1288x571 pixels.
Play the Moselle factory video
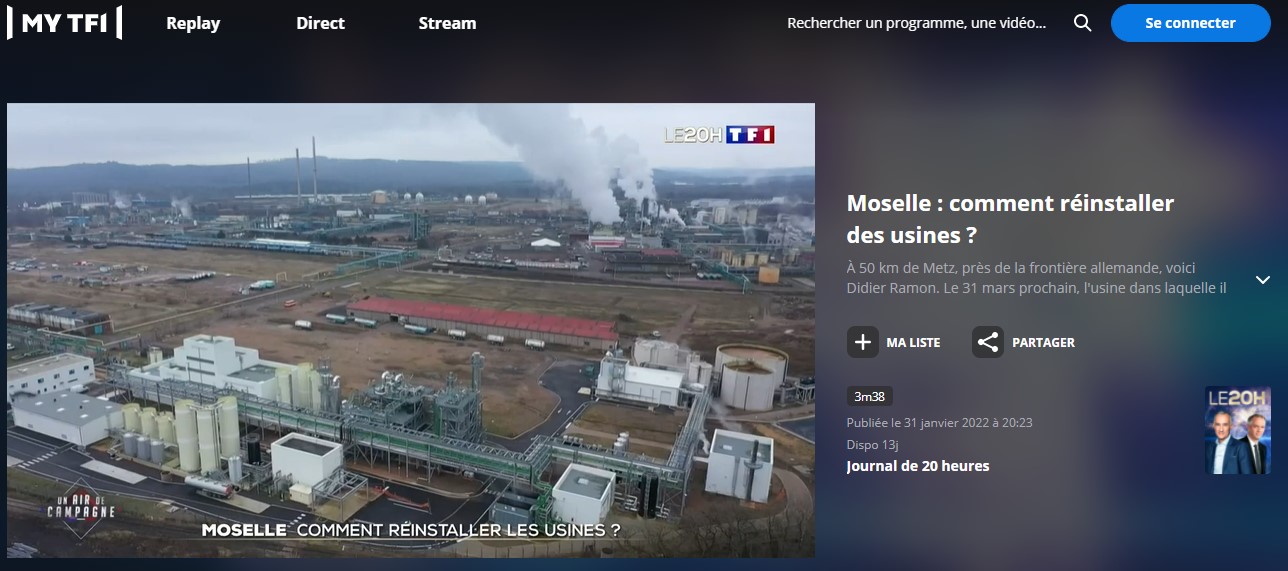pyautogui.click(x=411, y=330)
